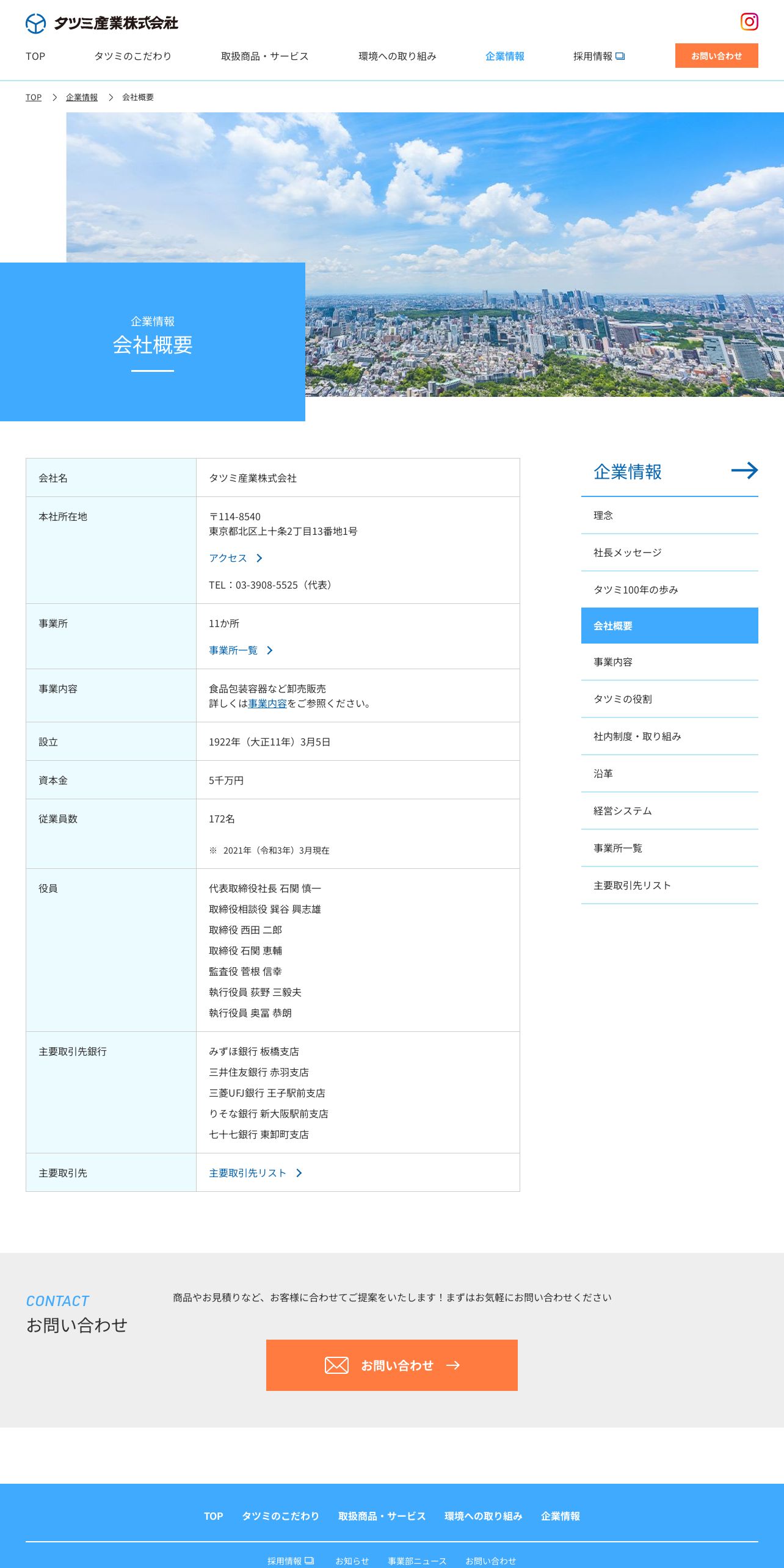Click the 会社概要 breadcrumb text

[x=138, y=97]
